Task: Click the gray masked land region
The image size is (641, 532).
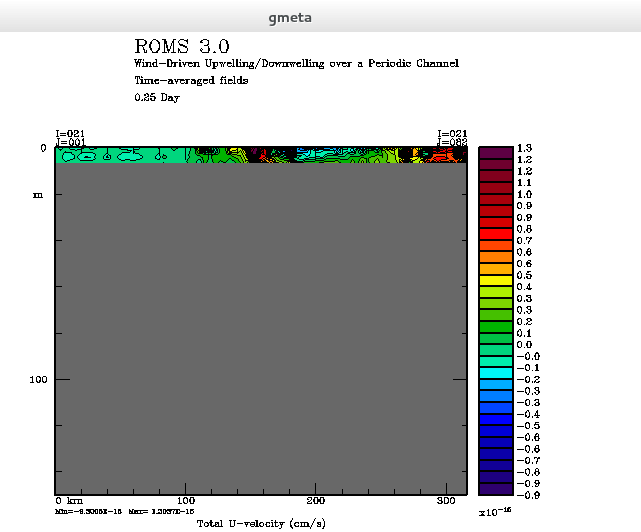Action: point(261,329)
